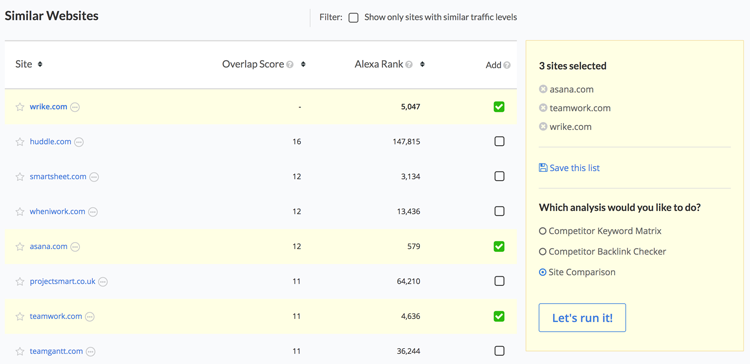
Task: Click the Let's run it! button
Action: point(582,318)
